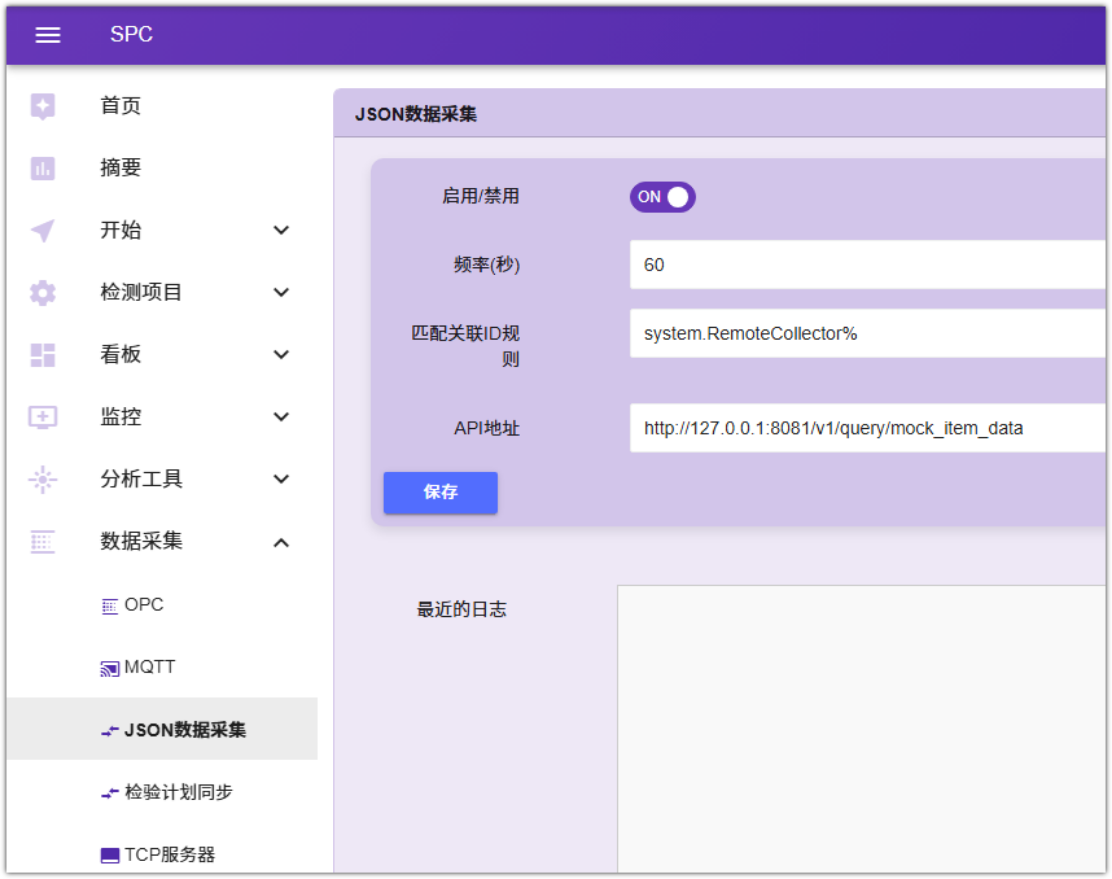Click the summary (摘要) chart icon
The height and width of the screenshot is (879, 1112).
click(x=43, y=168)
